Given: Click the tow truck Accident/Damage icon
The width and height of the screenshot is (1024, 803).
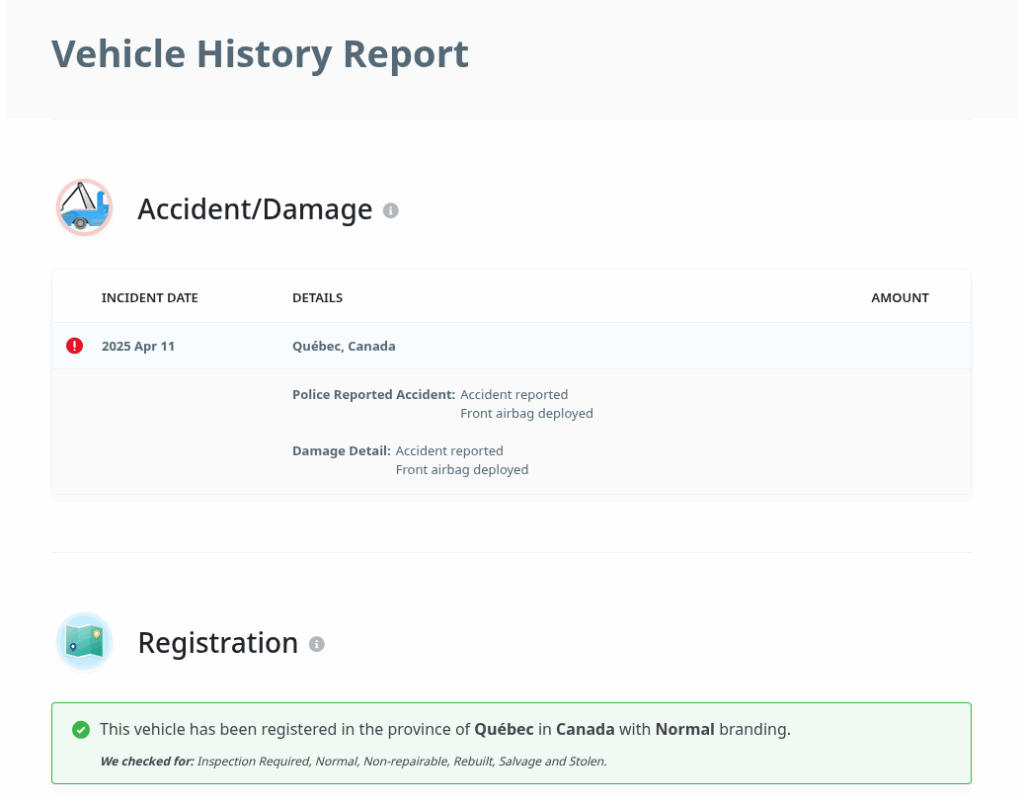Looking at the screenshot, I should [84, 208].
